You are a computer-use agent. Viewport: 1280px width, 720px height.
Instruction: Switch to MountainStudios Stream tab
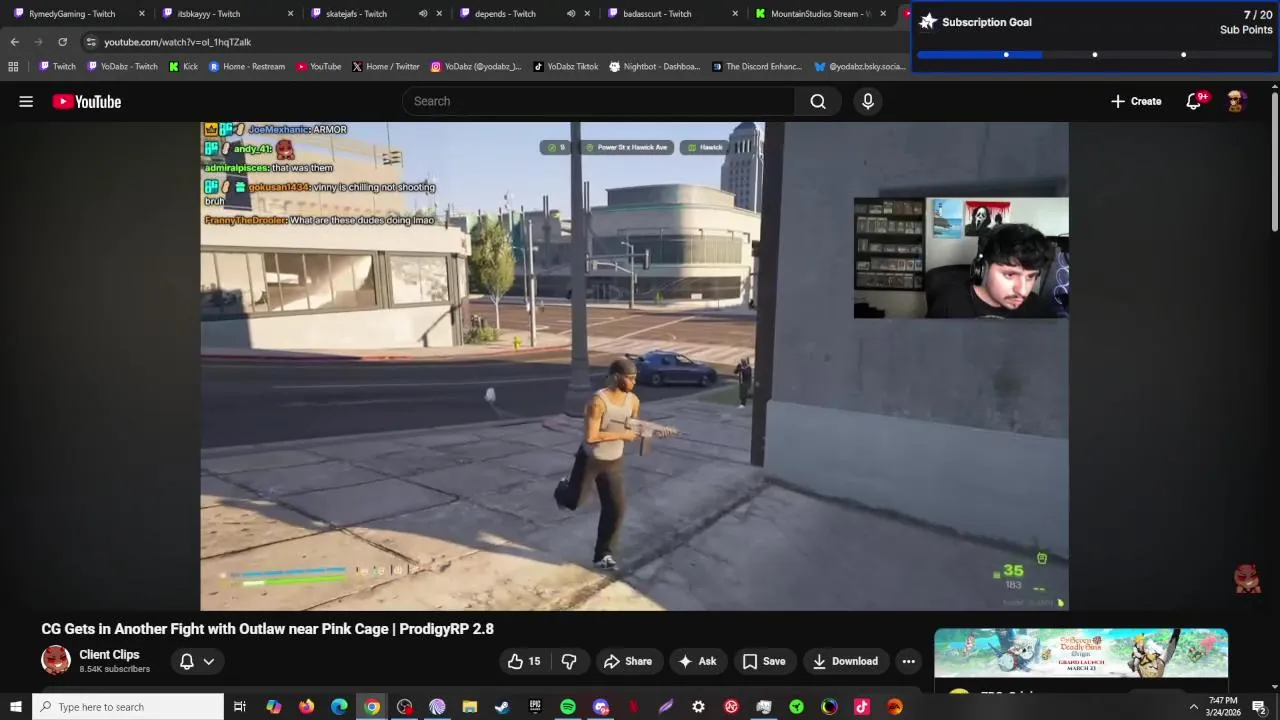820,14
